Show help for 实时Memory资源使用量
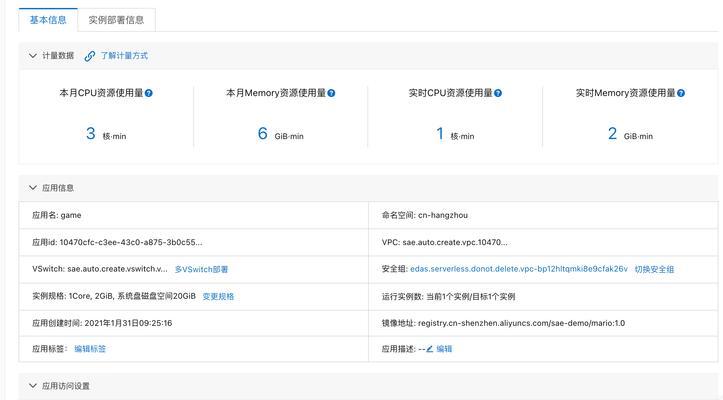The width and height of the screenshot is (723, 400). pyautogui.click(x=681, y=93)
